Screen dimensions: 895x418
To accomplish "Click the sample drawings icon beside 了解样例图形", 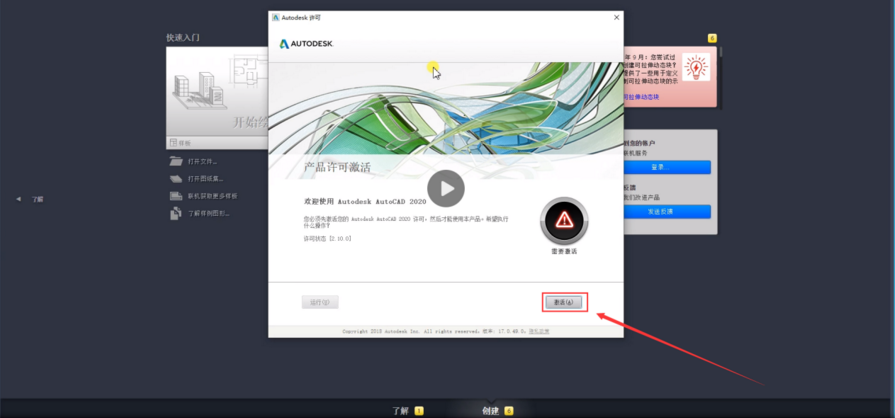I will point(176,214).
